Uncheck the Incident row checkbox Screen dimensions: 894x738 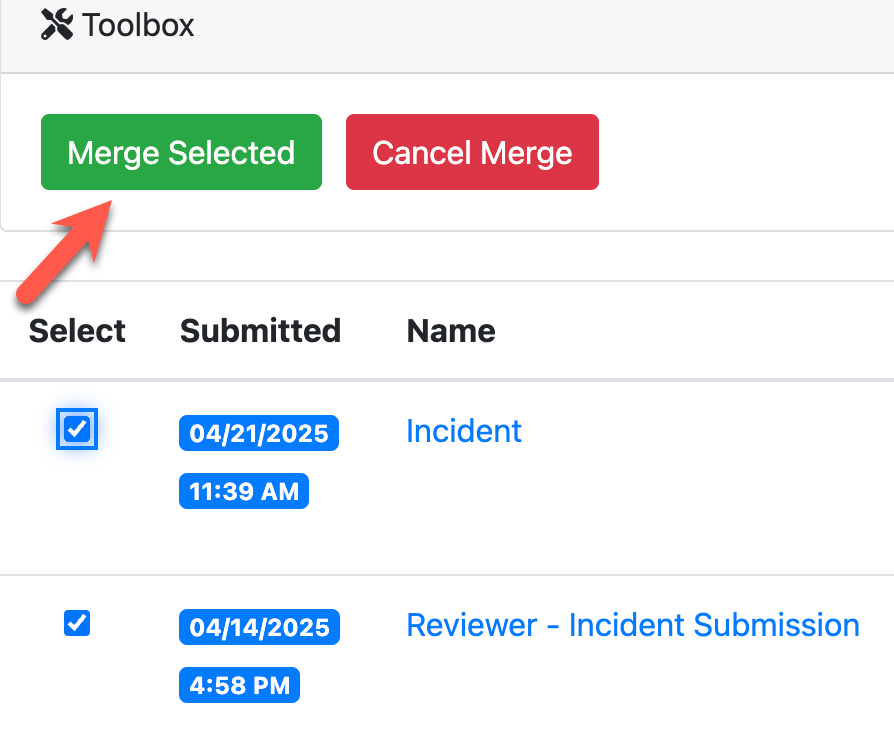(x=77, y=430)
